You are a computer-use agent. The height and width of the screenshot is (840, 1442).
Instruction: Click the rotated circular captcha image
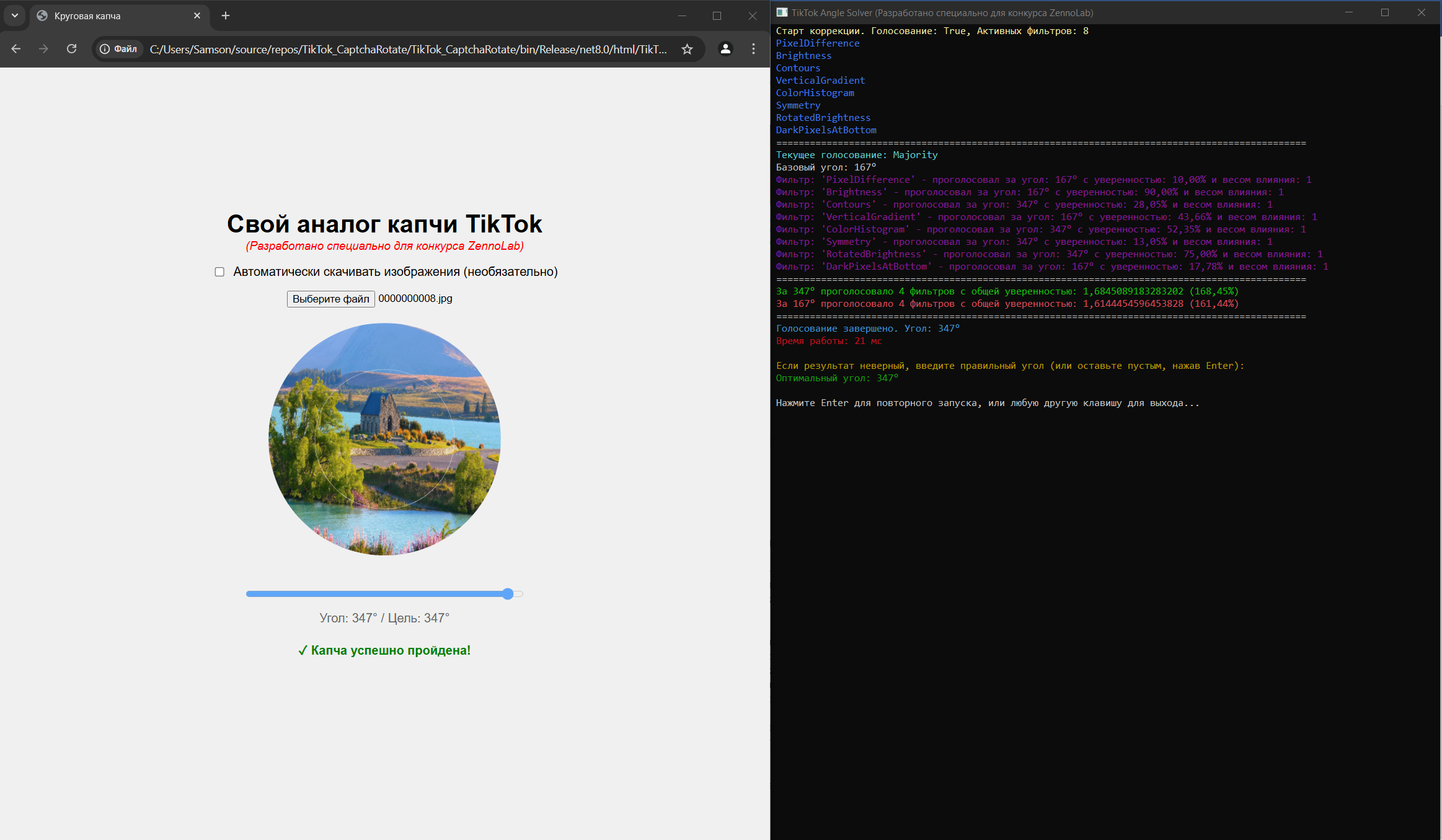point(384,439)
